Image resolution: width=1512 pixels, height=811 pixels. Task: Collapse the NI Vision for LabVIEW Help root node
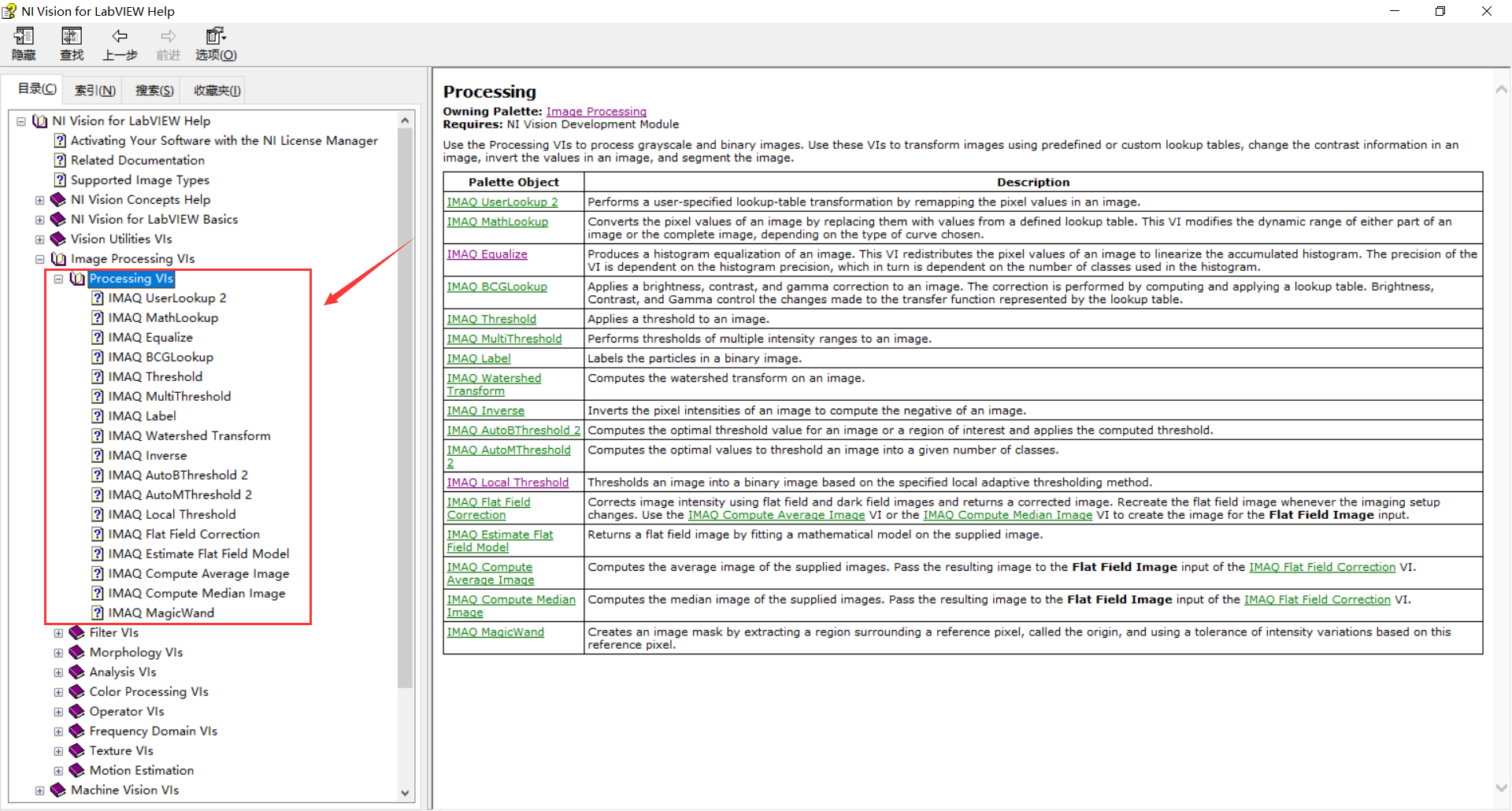(21, 121)
